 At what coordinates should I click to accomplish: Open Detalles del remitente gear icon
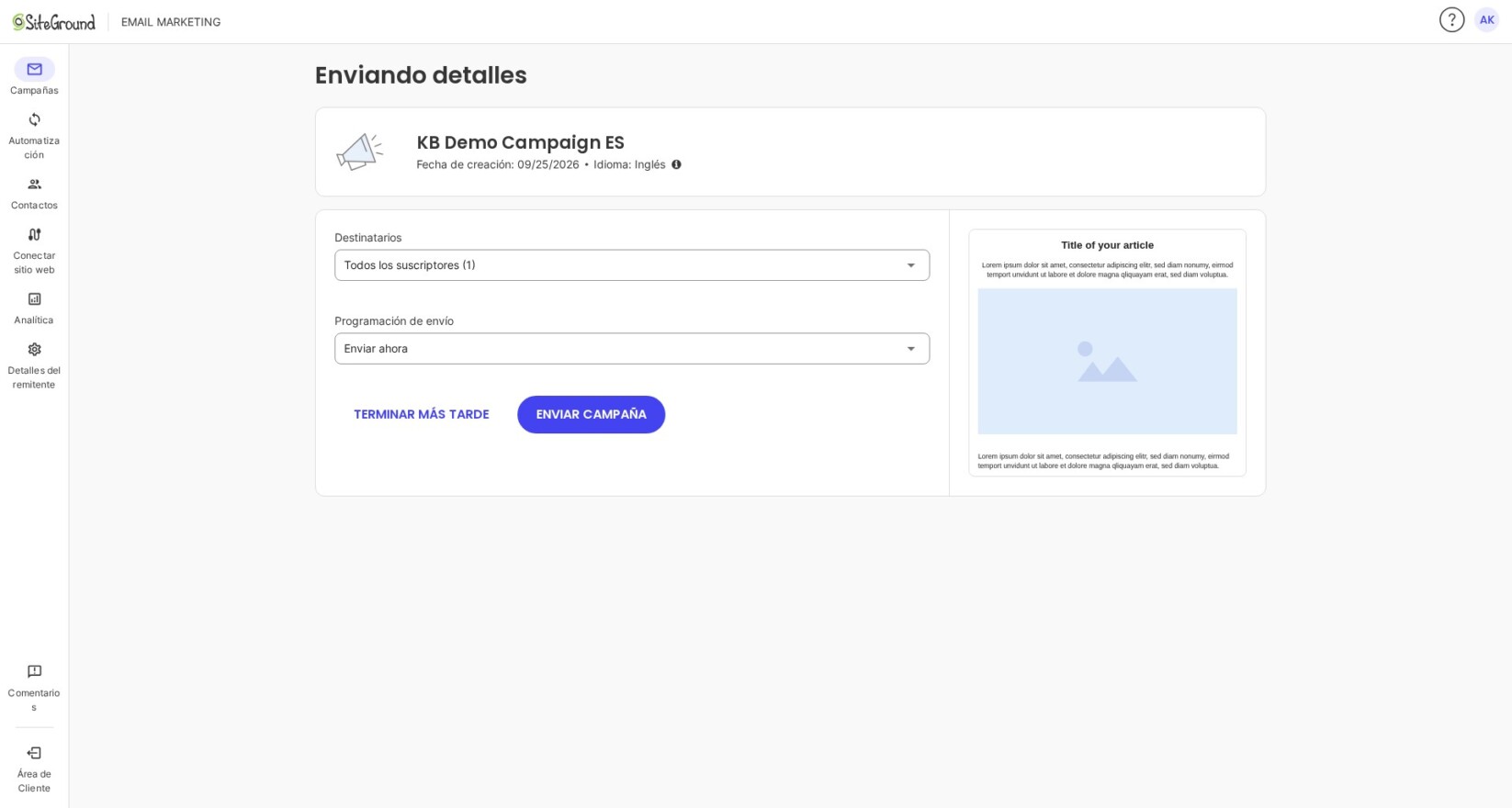[x=34, y=349]
